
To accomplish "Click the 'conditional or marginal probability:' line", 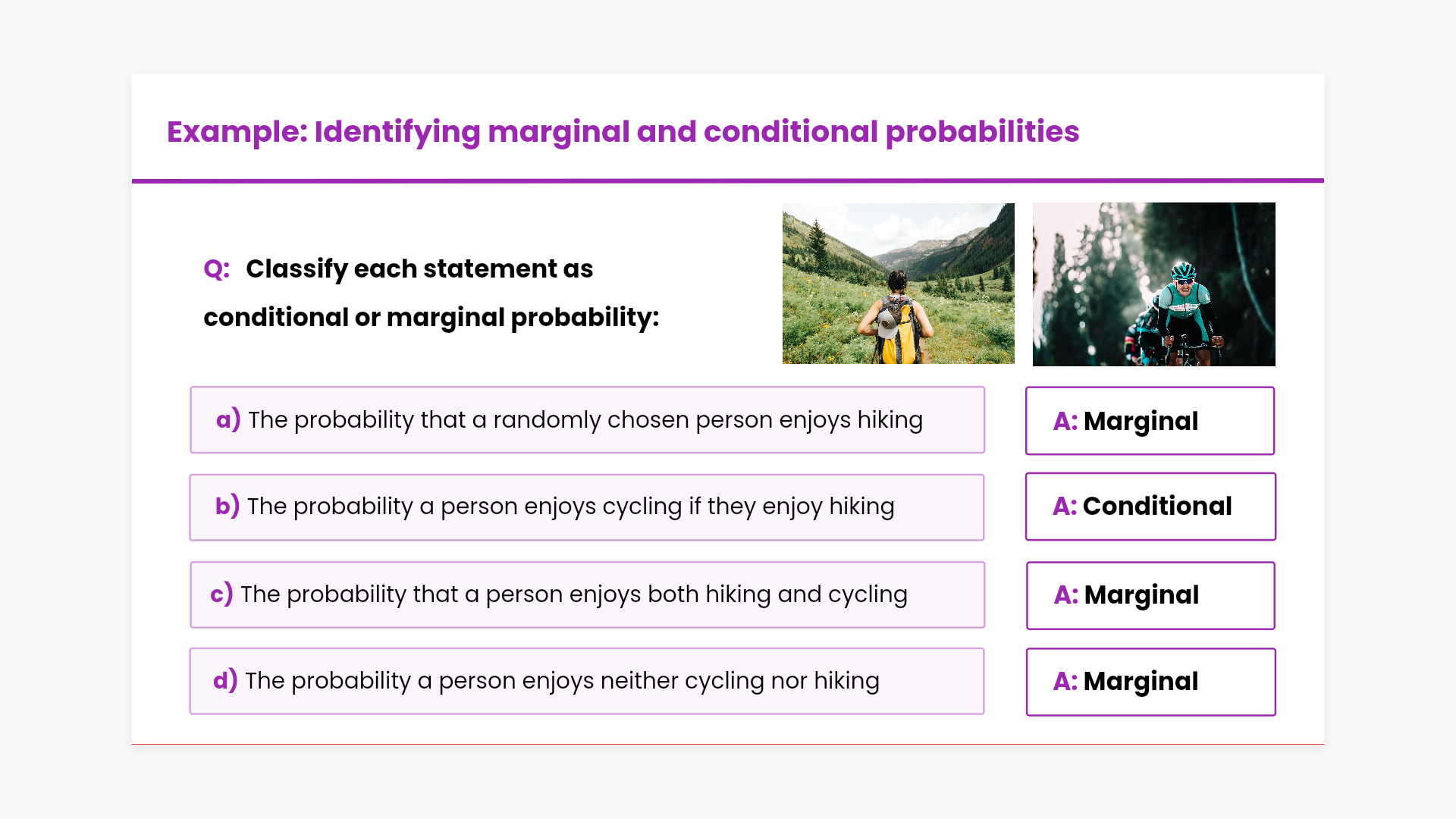I will point(431,318).
